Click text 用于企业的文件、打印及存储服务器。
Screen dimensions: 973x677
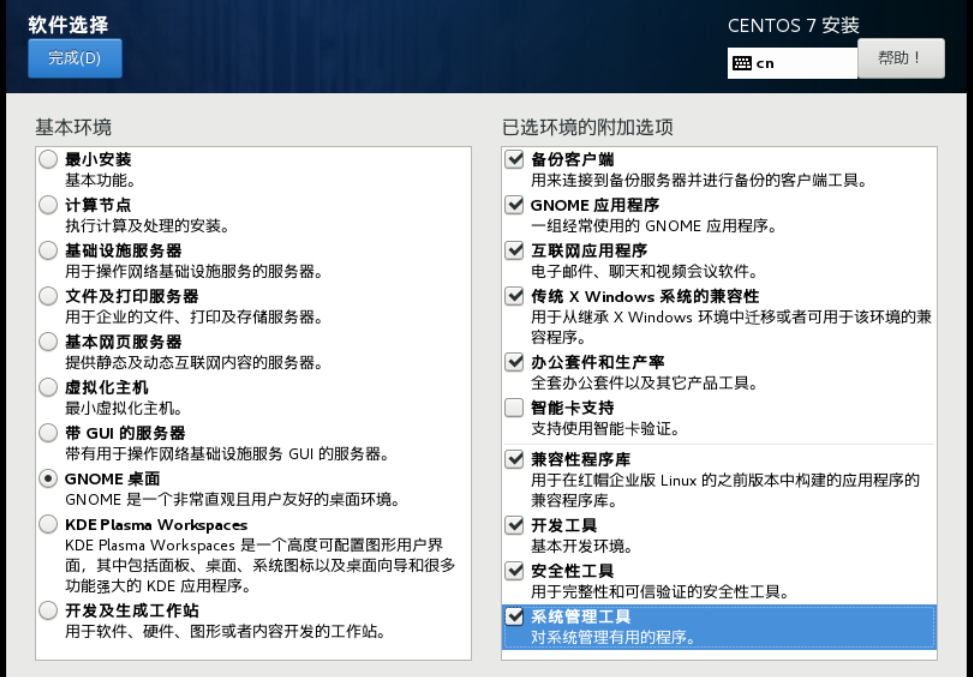(194, 317)
